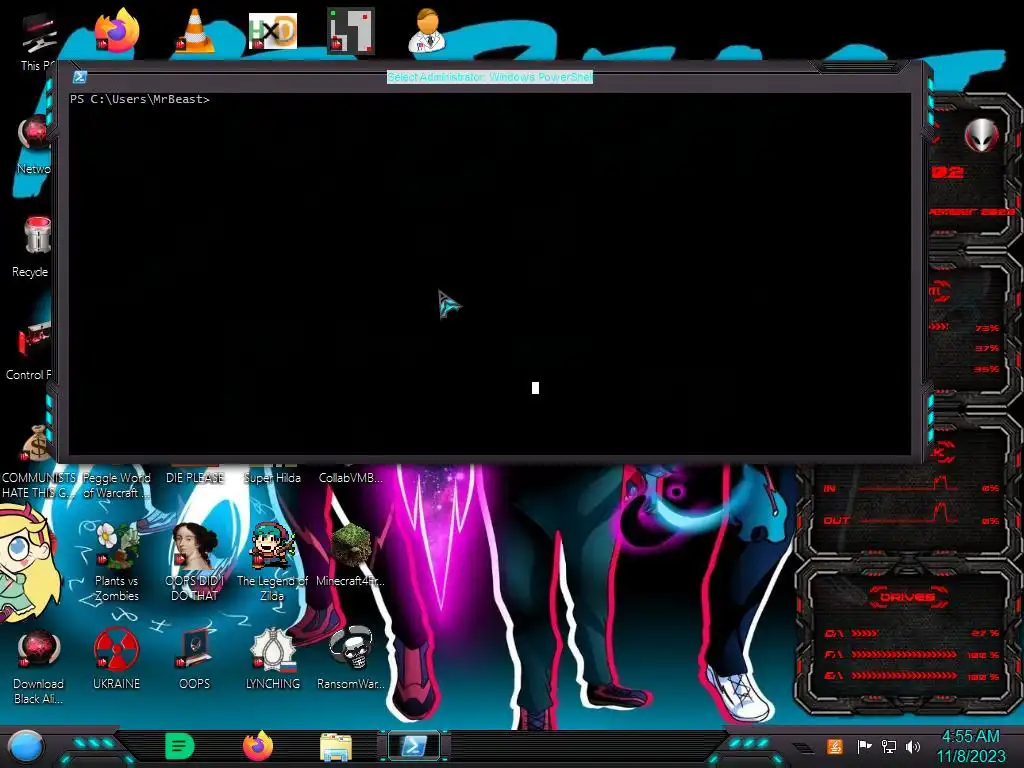1024x768 pixels.
Task: Open the Firefox desktop shortcut
Action: pos(116,31)
